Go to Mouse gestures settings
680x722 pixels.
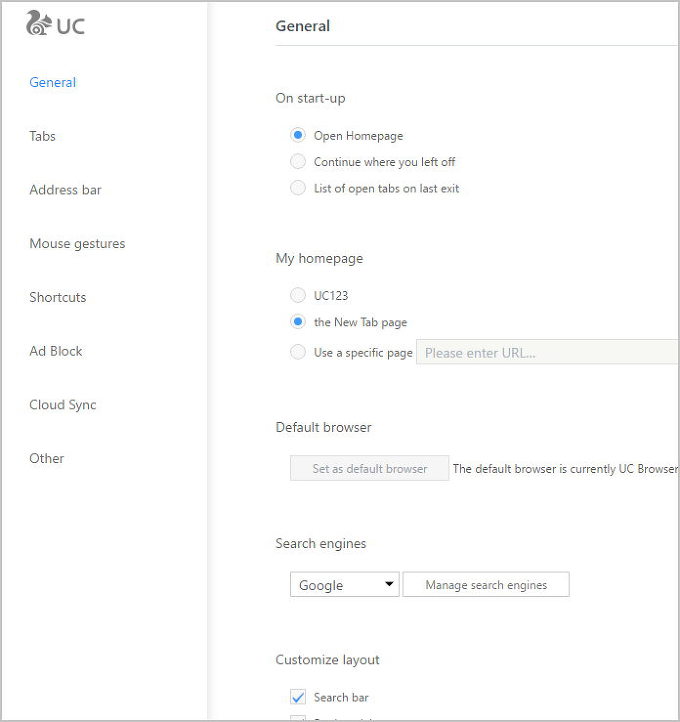click(77, 244)
